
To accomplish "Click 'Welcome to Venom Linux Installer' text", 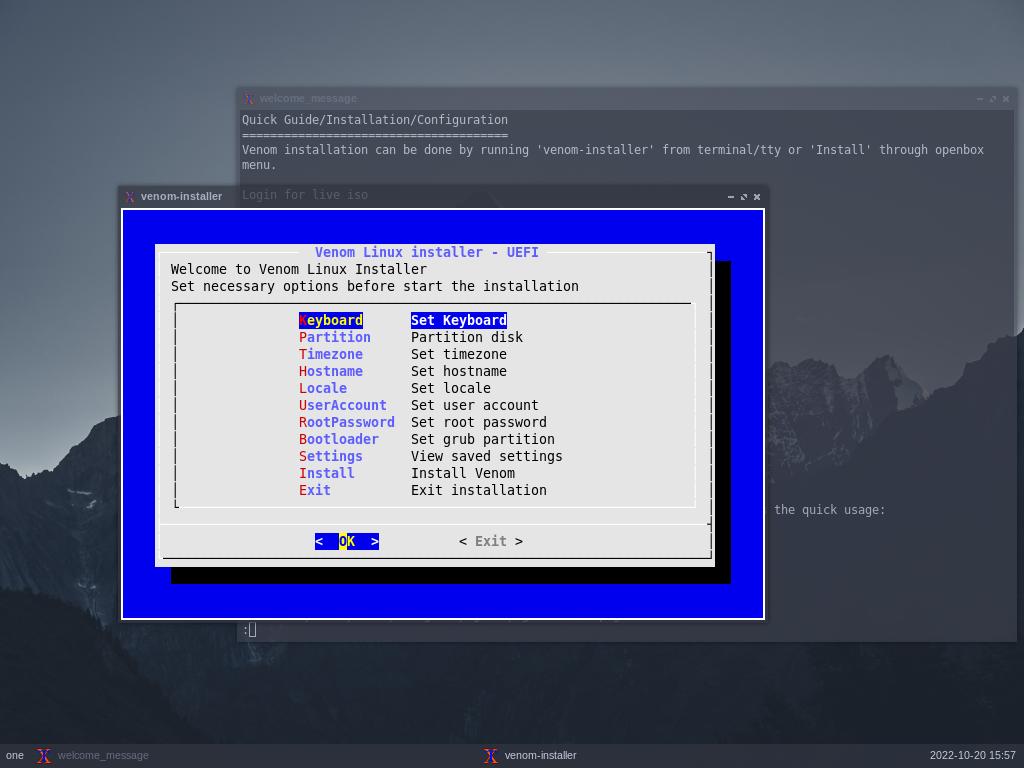I will [298, 269].
